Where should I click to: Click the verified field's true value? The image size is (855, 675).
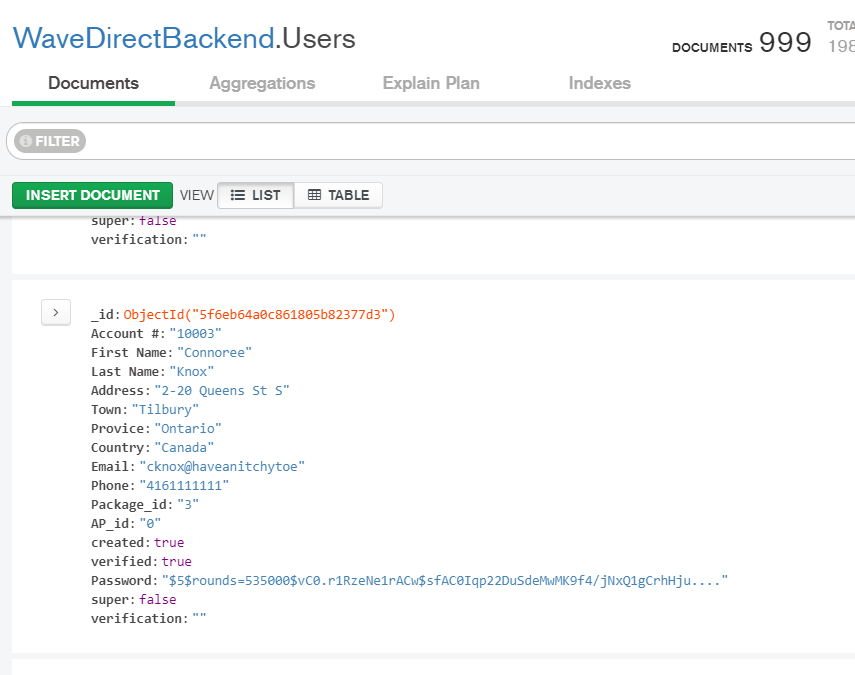point(175,562)
